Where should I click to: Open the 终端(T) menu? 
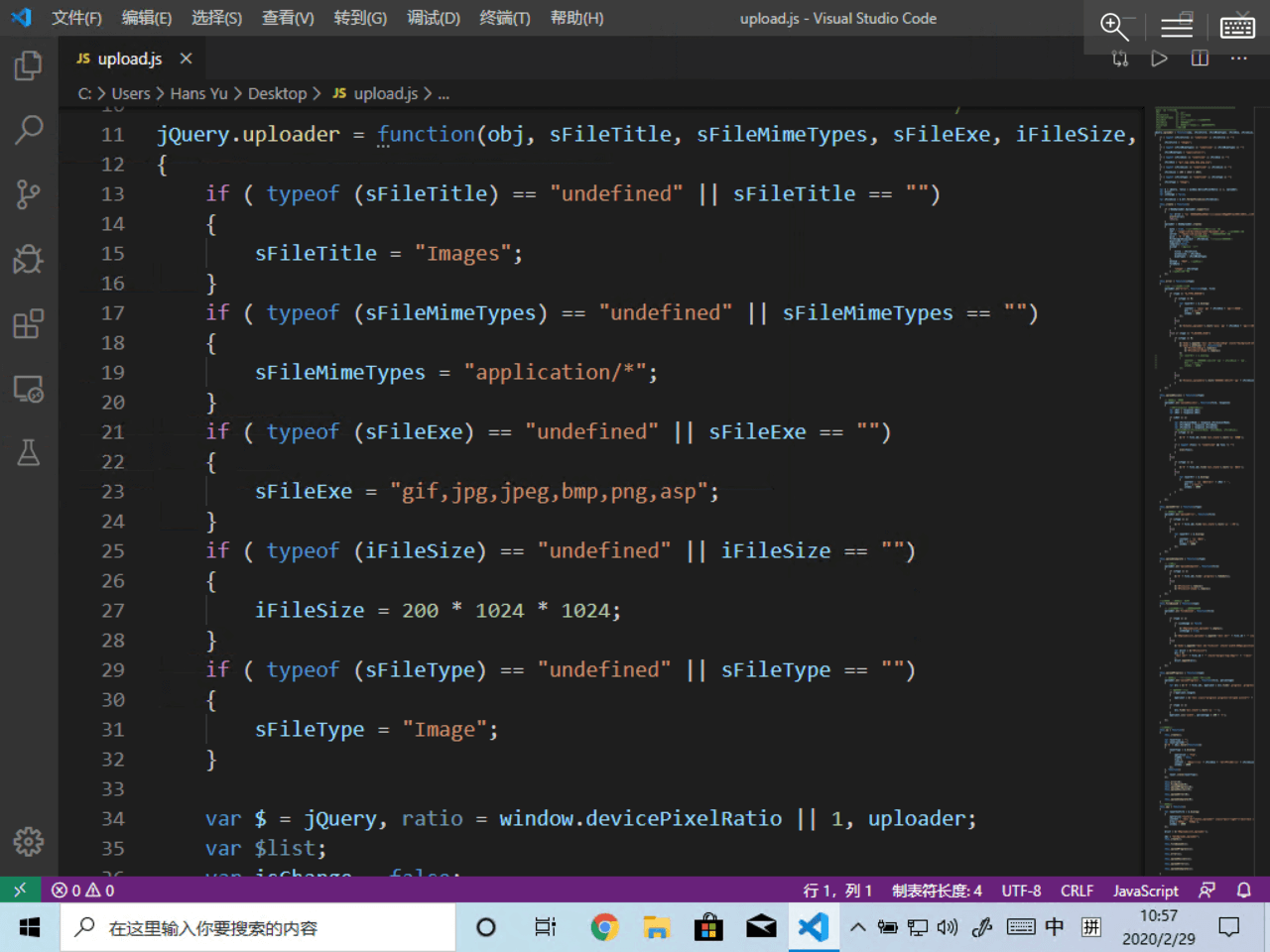[505, 18]
